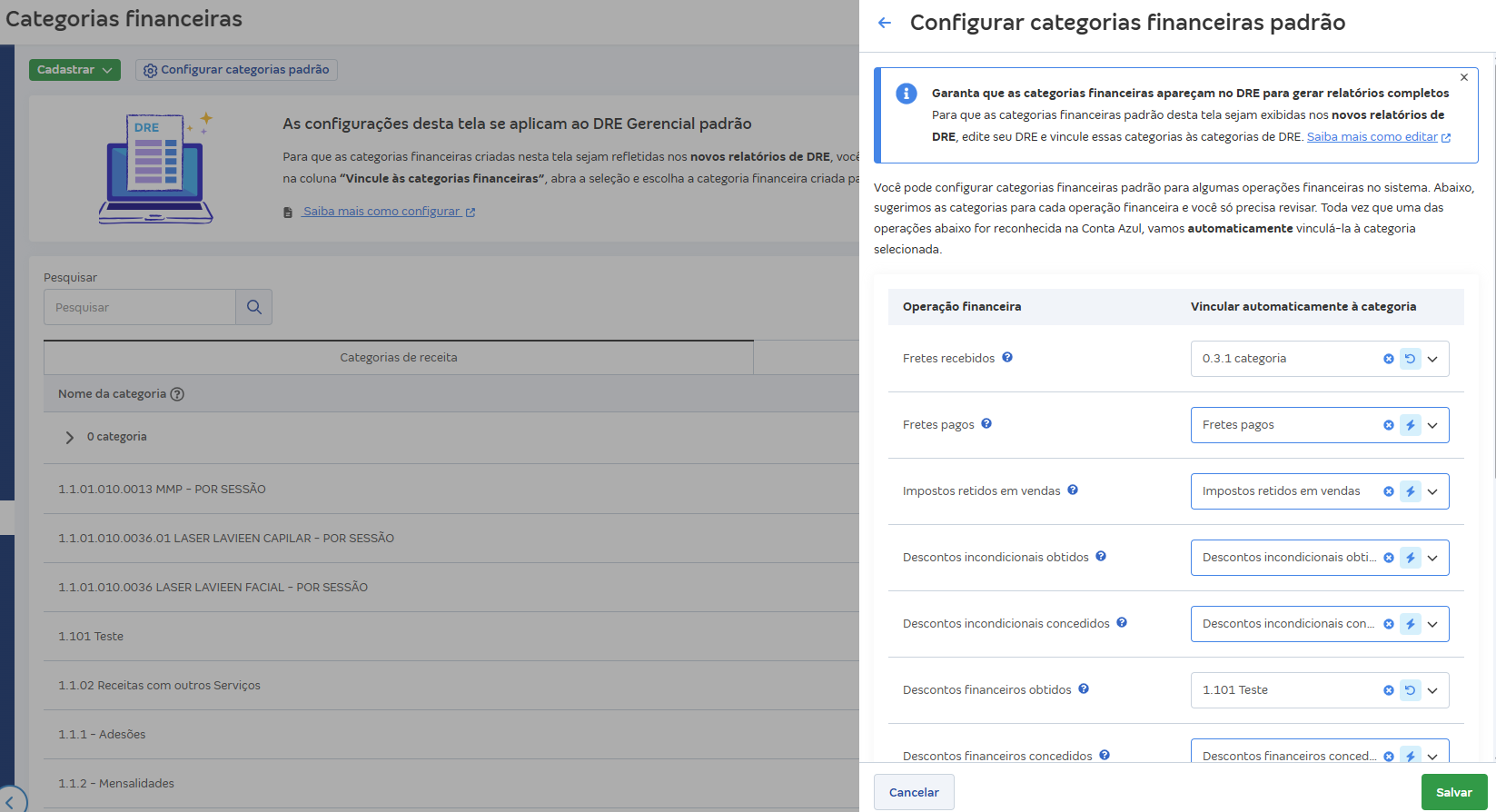Expand the Impostos retidos em vendas dropdown

[1432, 491]
